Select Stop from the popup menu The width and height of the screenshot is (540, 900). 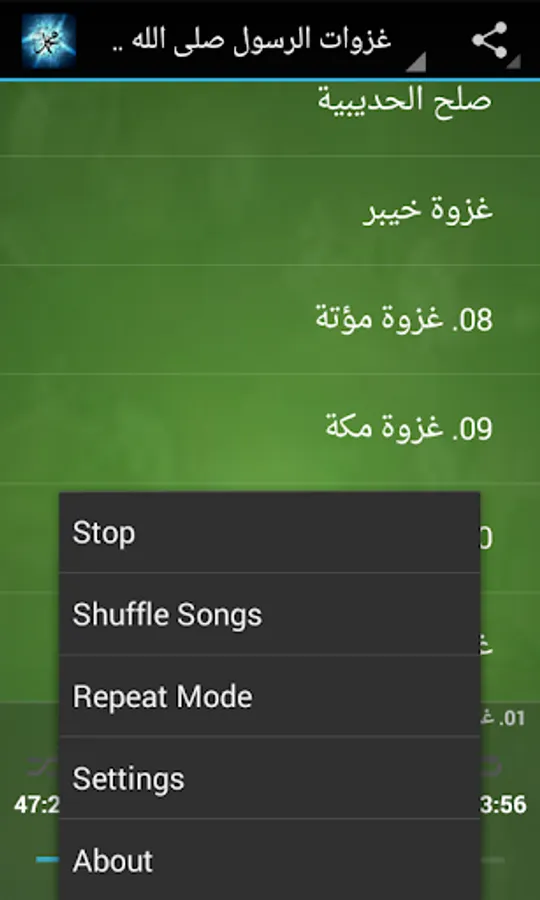[x=269, y=532]
